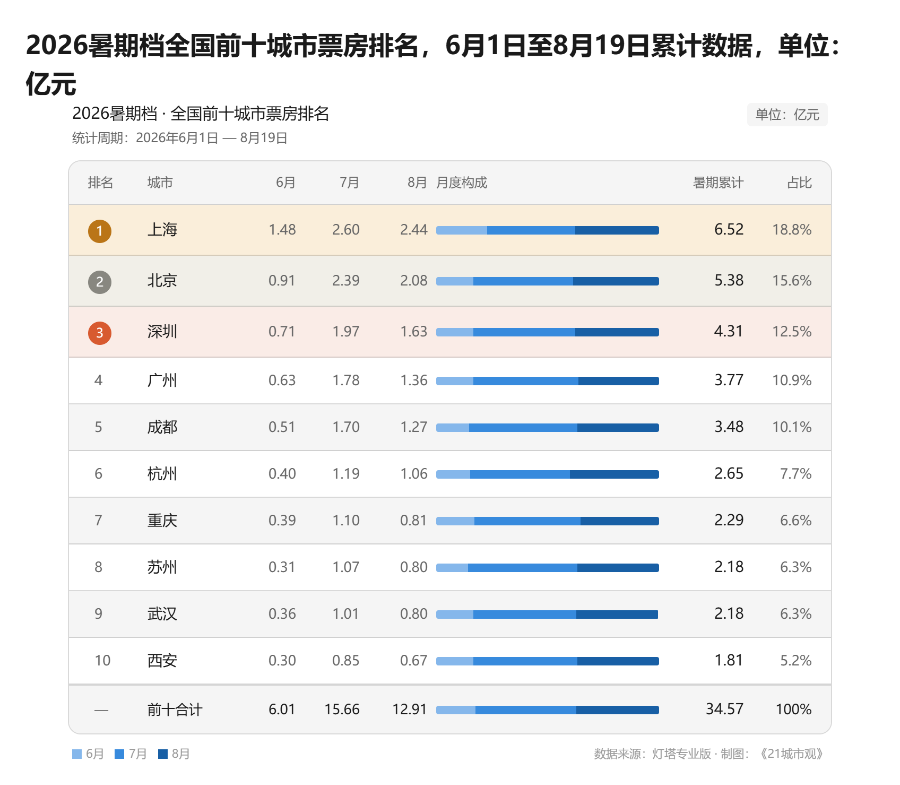Click the 占比 column header

pos(799,183)
